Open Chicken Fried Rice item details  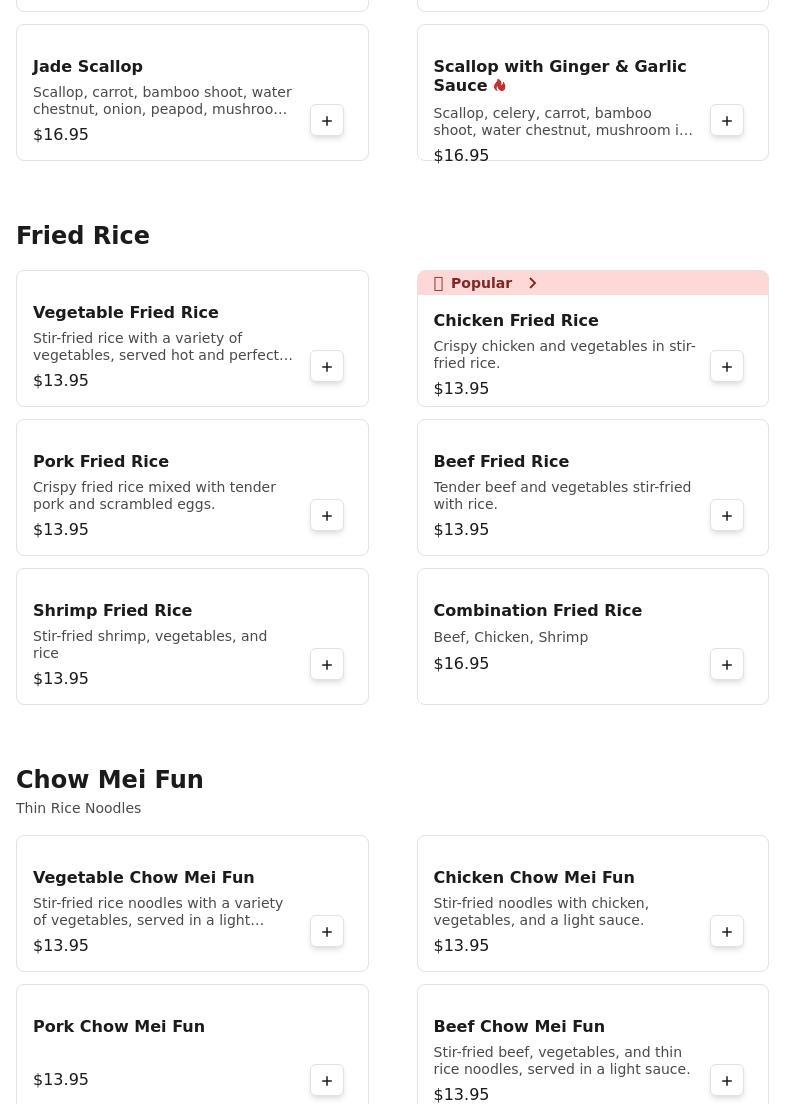point(515,321)
